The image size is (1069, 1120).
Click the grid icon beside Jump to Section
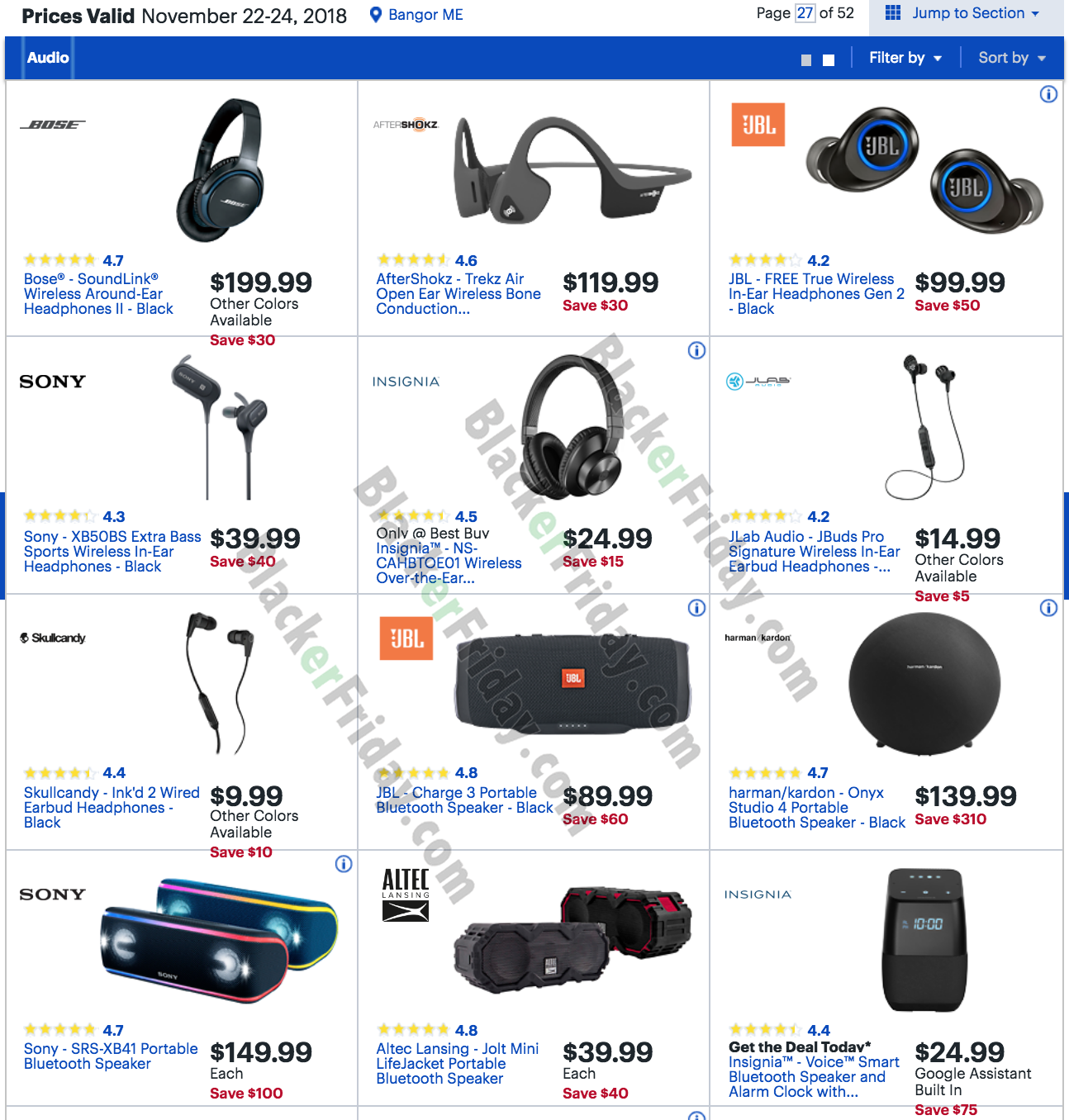point(893,12)
